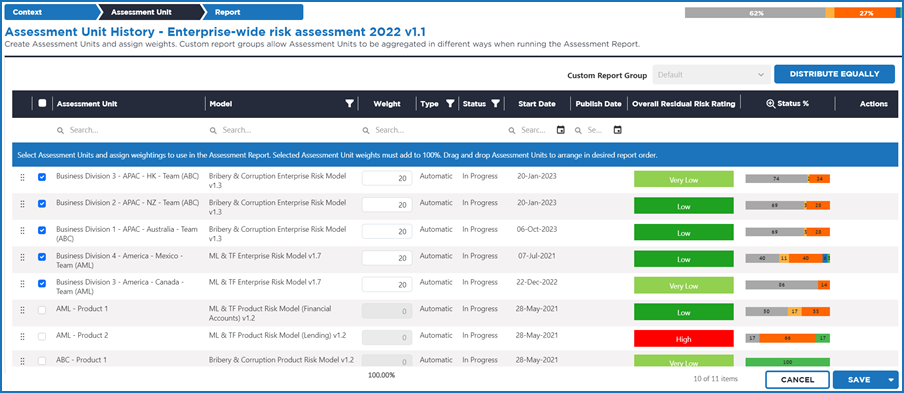Check the ABC - Product 1 checkbox
Screen dimensions: 904x393
coord(42,361)
